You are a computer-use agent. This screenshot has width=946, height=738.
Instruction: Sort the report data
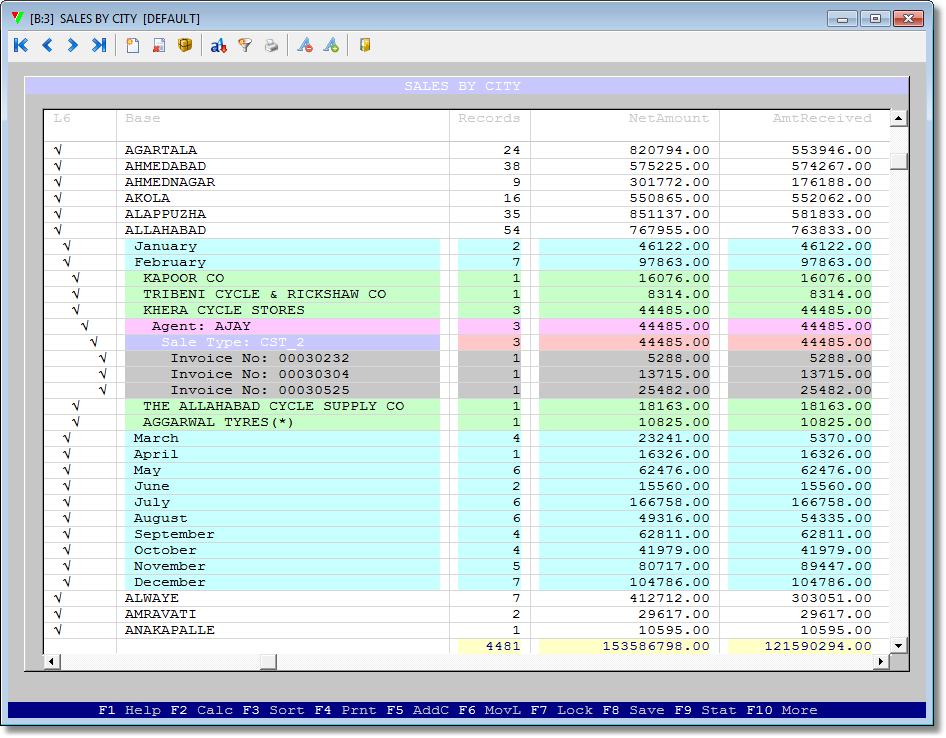219,44
